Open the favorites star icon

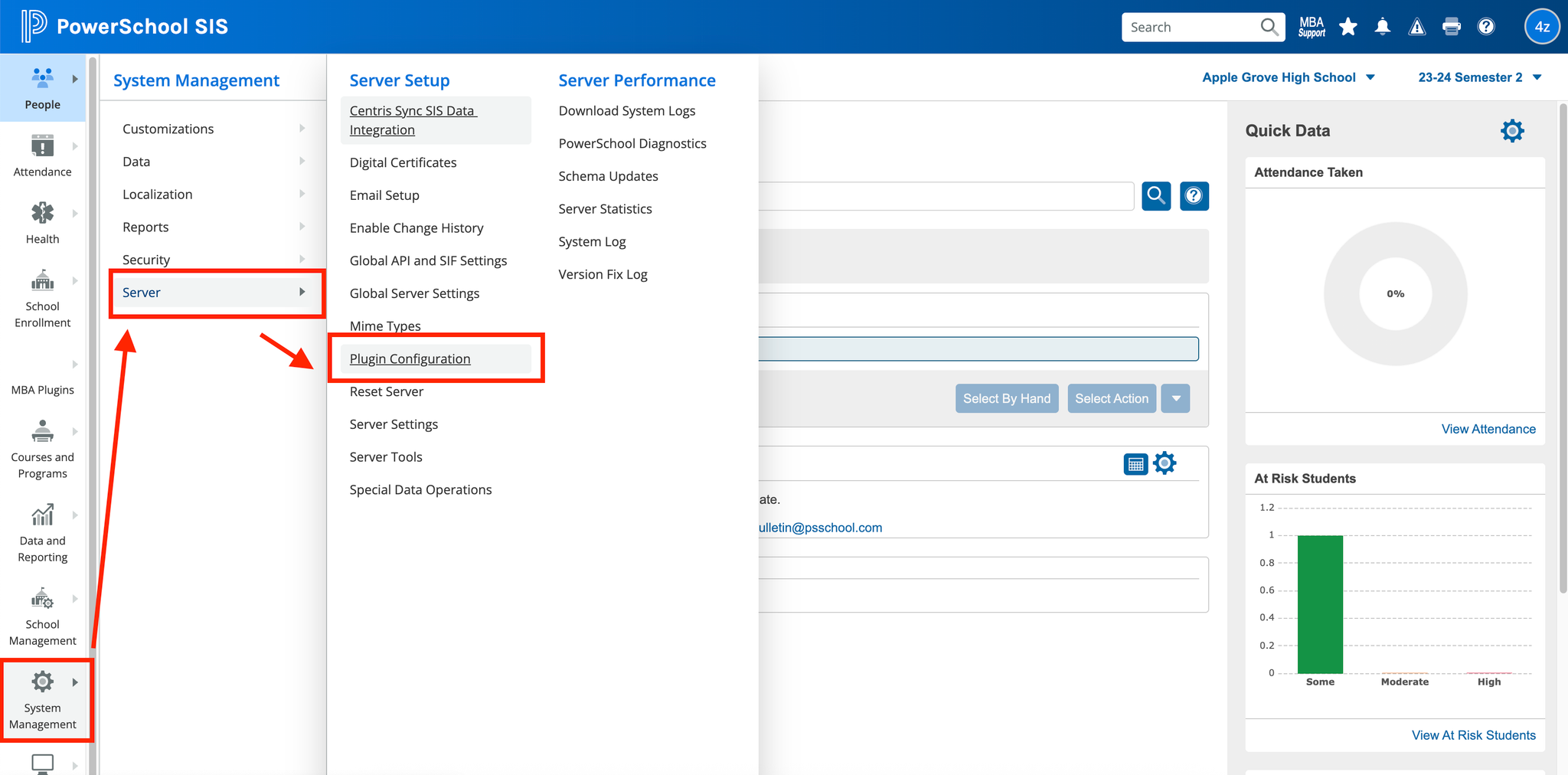[1348, 28]
